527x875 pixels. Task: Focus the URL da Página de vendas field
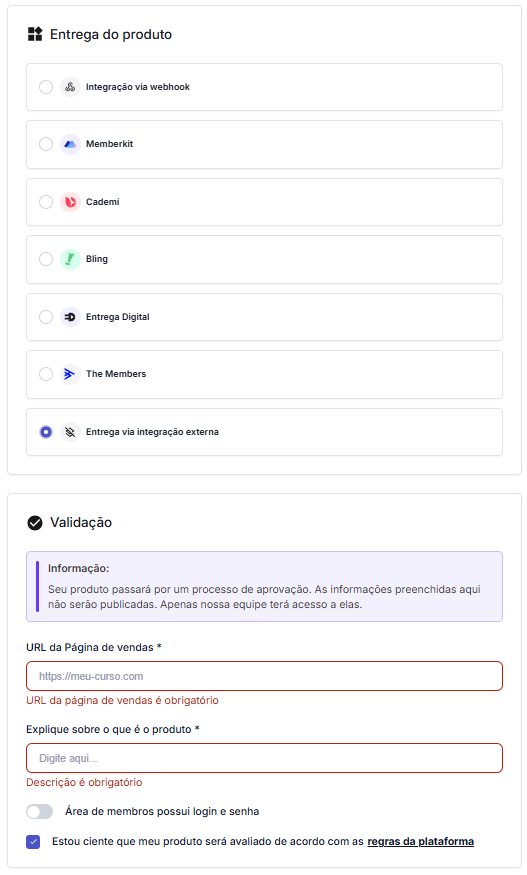point(265,676)
